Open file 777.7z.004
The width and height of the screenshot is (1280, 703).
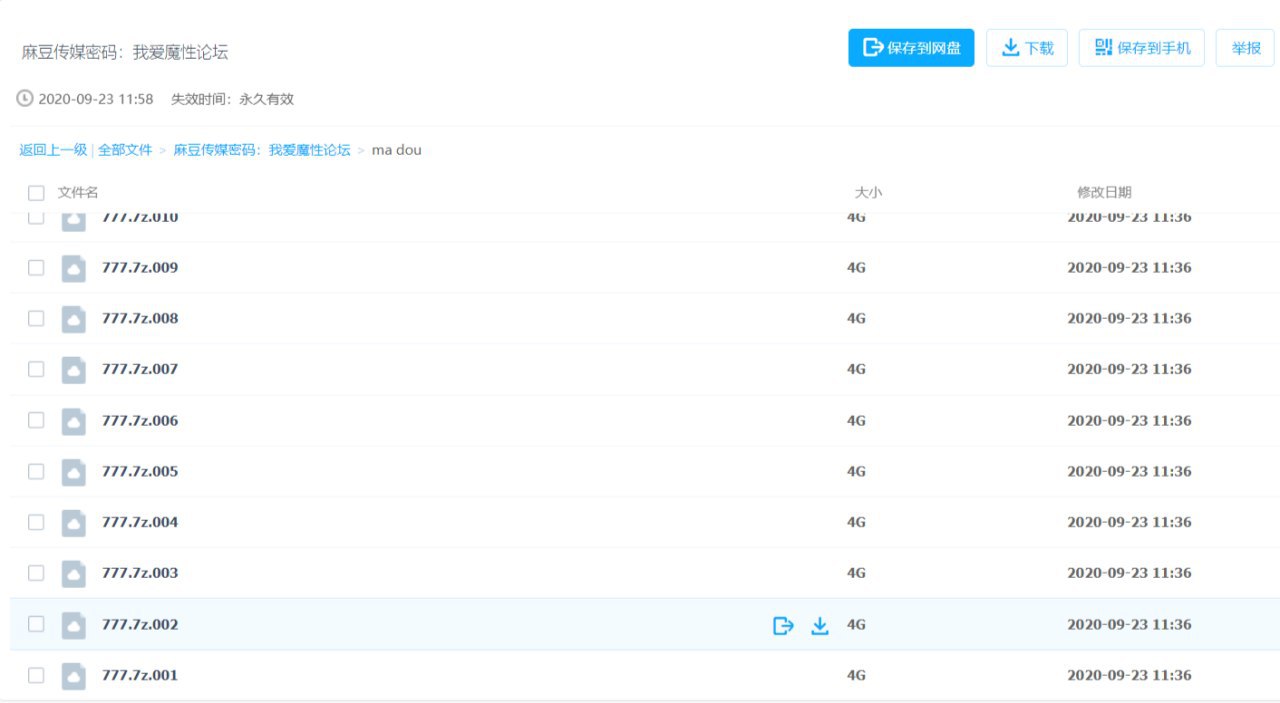pos(140,523)
